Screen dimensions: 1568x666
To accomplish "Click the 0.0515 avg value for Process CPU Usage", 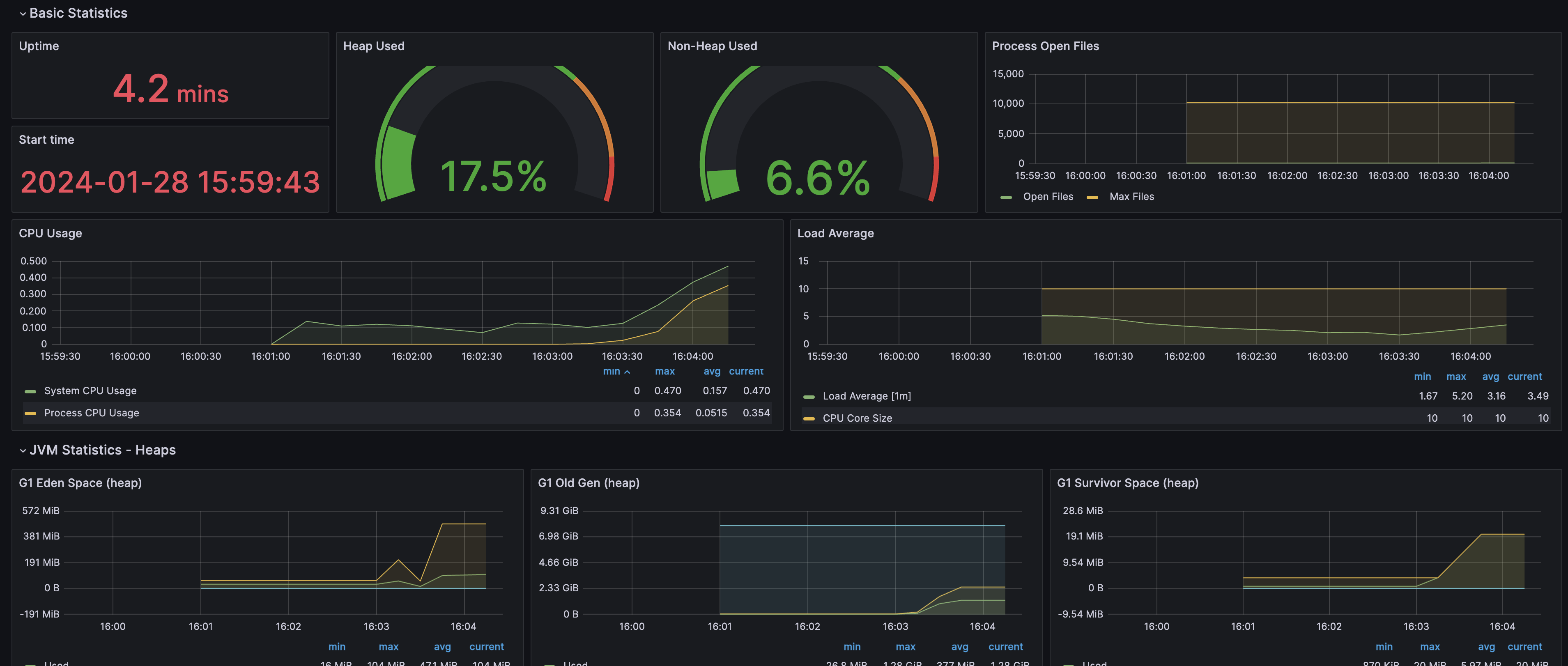I will (711, 413).
